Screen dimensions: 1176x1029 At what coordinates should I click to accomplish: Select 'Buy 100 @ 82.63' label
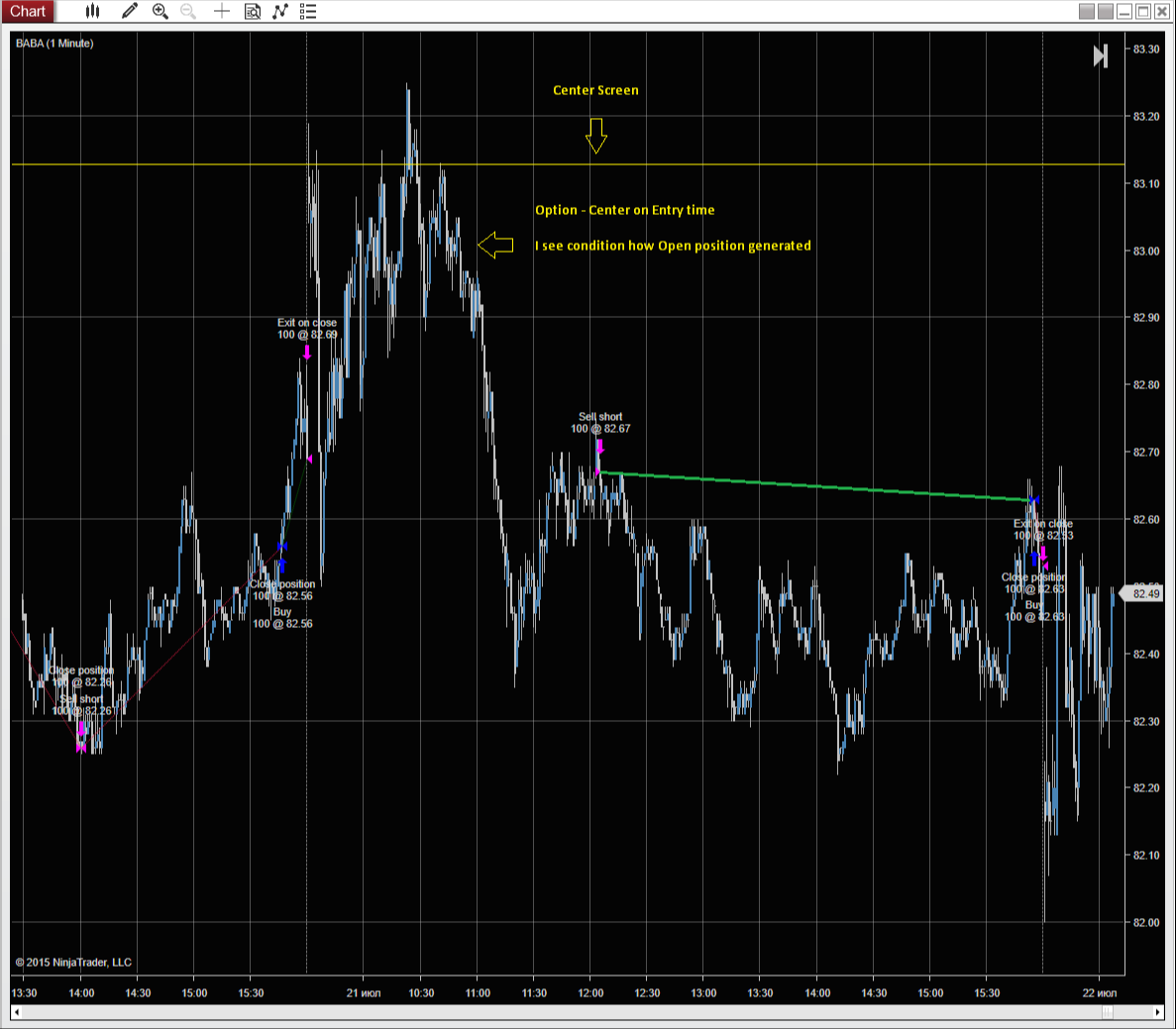click(1034, 610)
